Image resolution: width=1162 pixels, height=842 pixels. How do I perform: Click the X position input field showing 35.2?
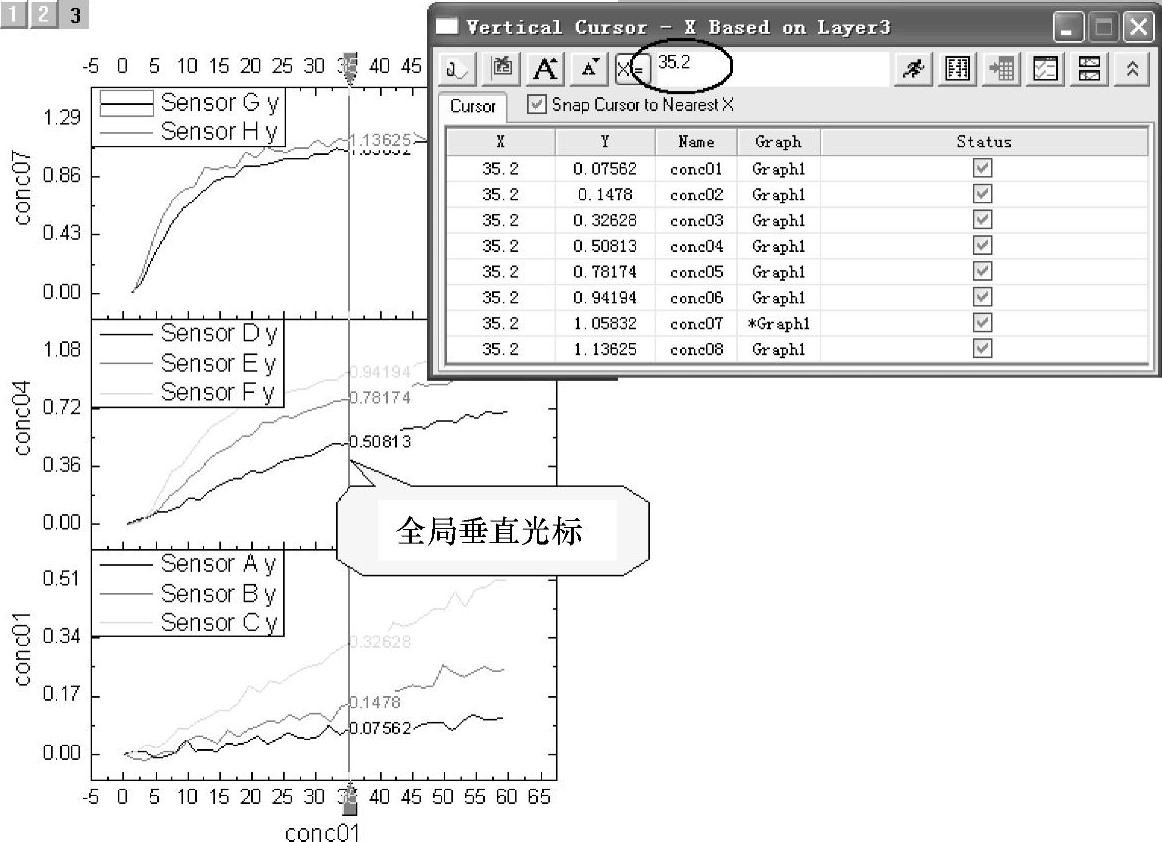[x=771, y=69]
